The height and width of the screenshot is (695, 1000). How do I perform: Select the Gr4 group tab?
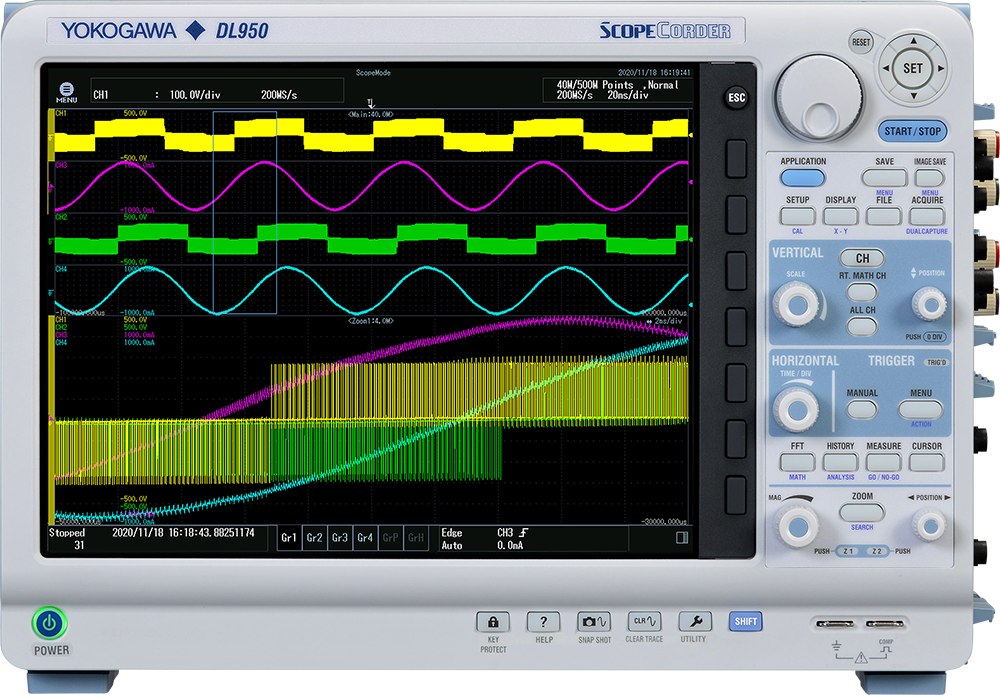(365, 537)
